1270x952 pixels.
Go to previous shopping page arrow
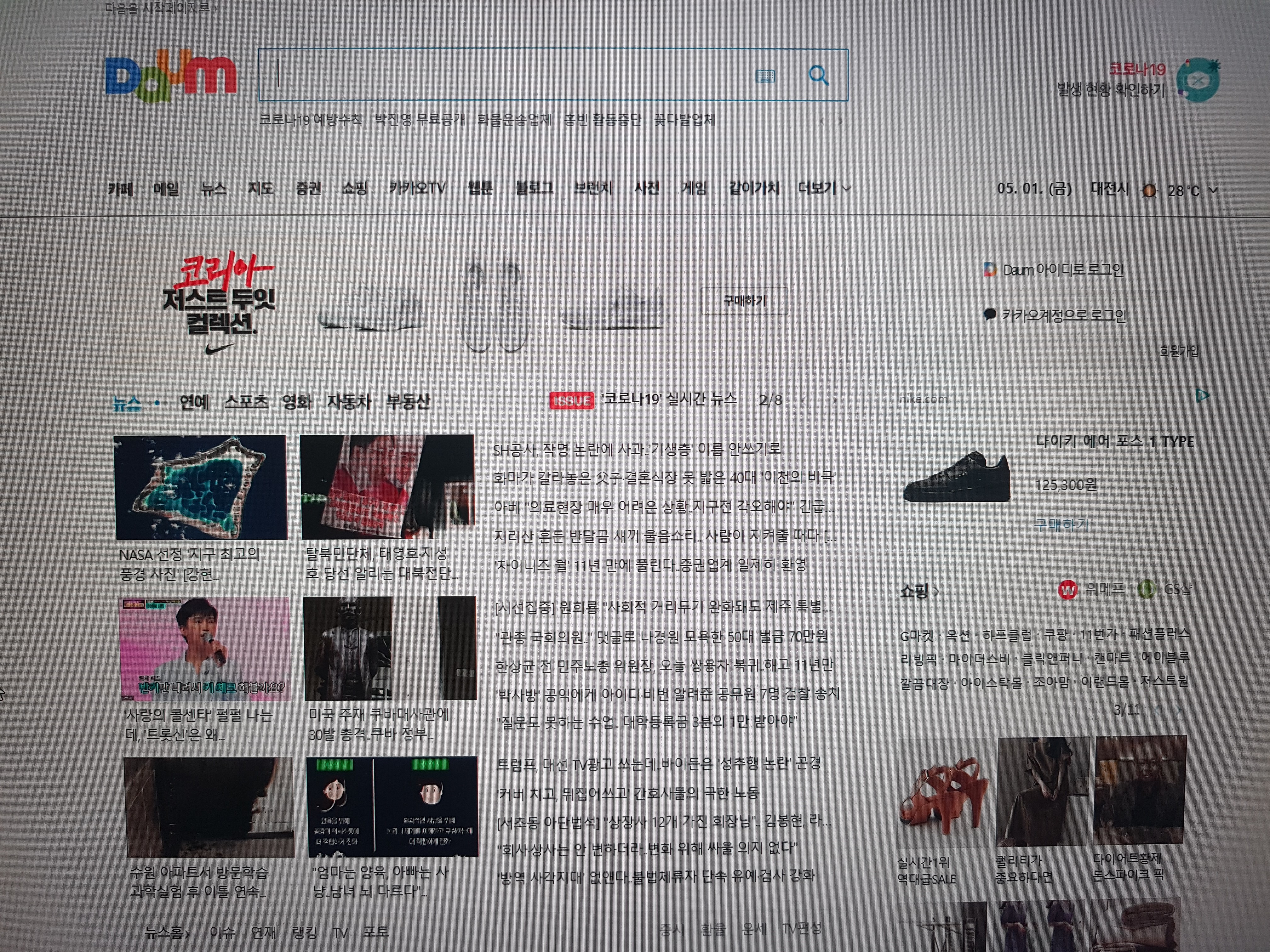pos(1158,711)
